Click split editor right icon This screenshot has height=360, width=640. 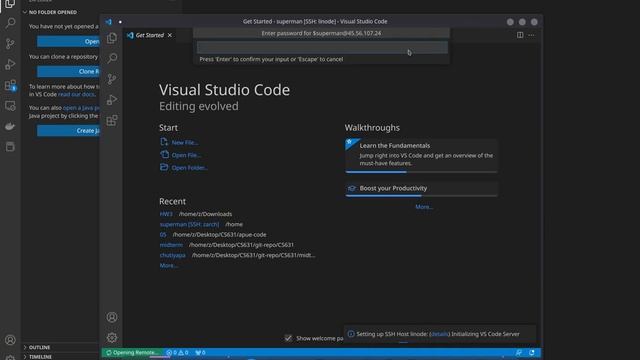pos(520,35)
